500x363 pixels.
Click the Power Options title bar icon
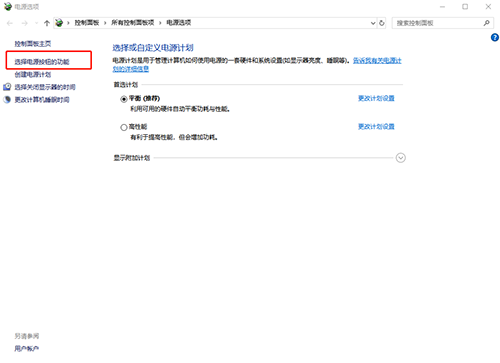[x=8, y=7]
